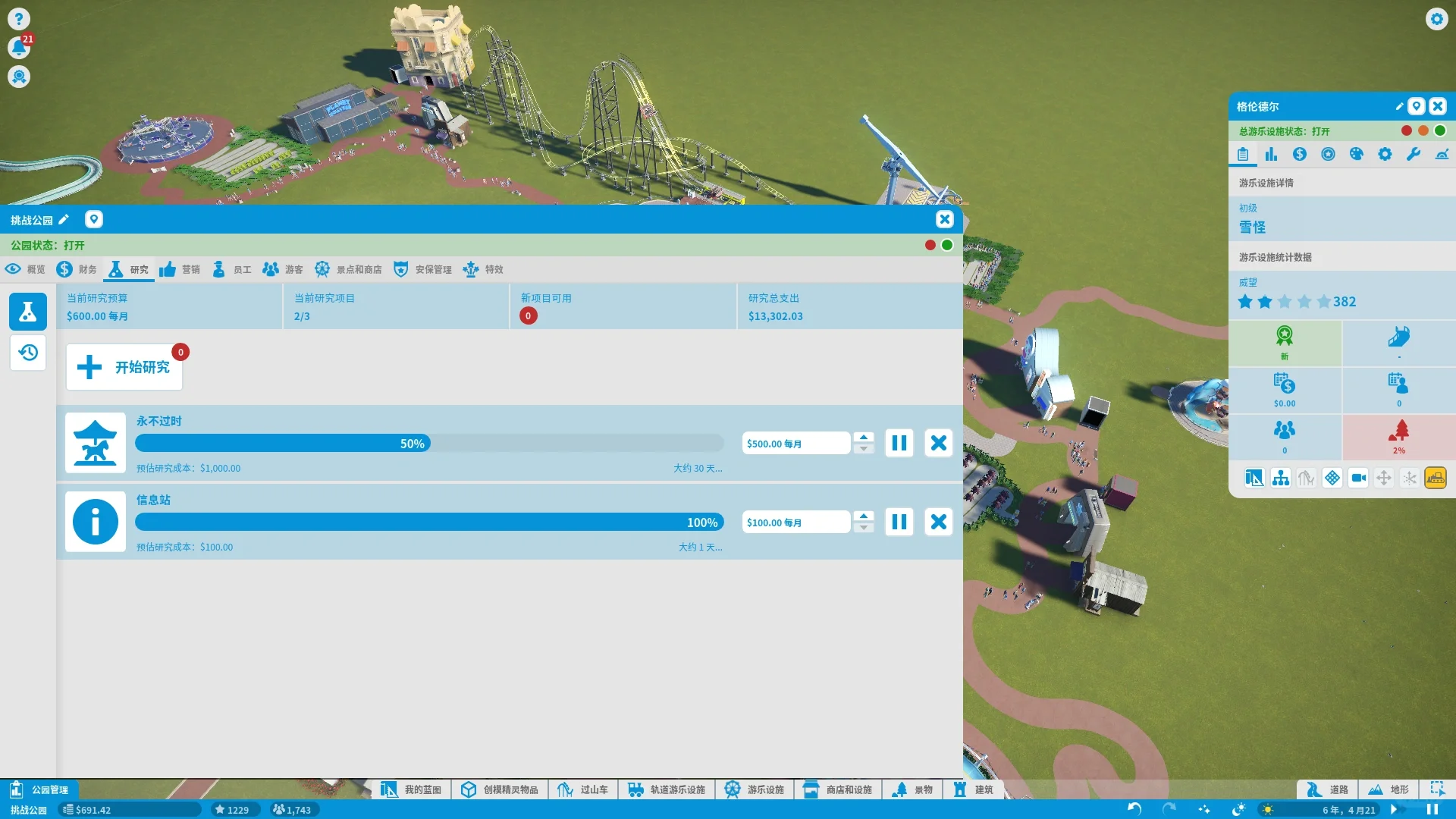Set ride status to open green dot
This screenshot has width=1456, height=819.
[x=1440, y=130]
